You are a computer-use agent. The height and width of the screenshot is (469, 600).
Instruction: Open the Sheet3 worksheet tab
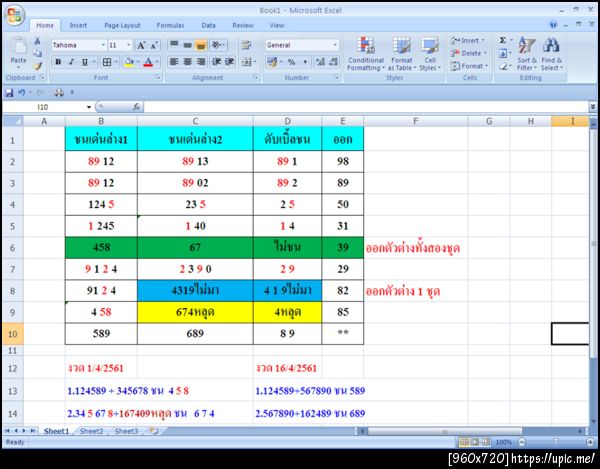pos(126,431)
